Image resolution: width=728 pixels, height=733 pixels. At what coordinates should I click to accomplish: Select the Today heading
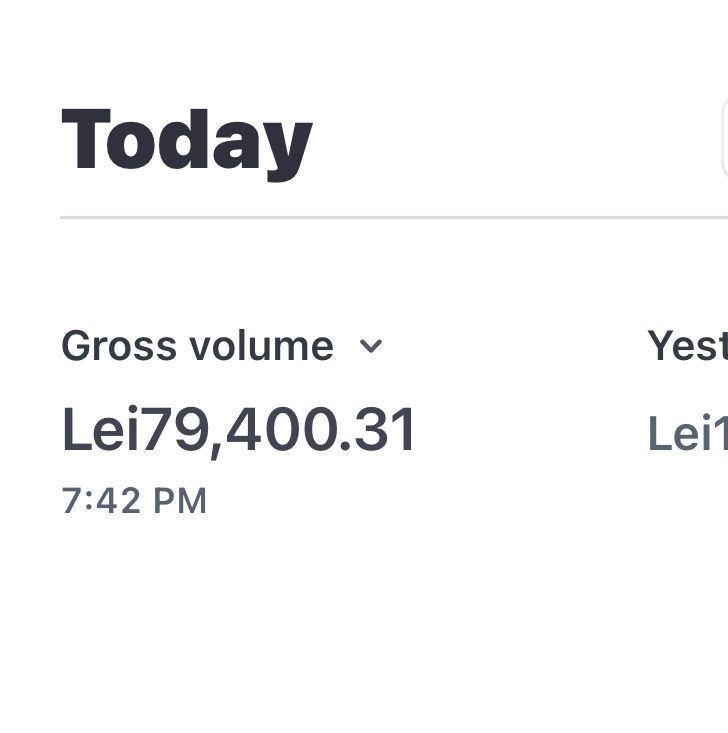pos(187,141)
